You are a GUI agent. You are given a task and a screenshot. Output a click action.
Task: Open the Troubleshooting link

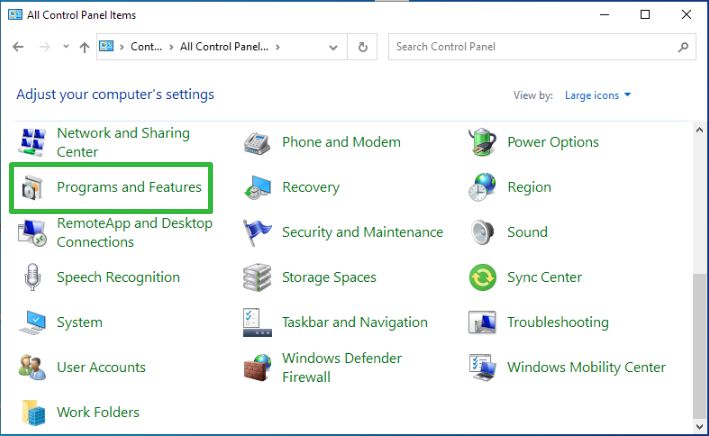click(558, 322)
